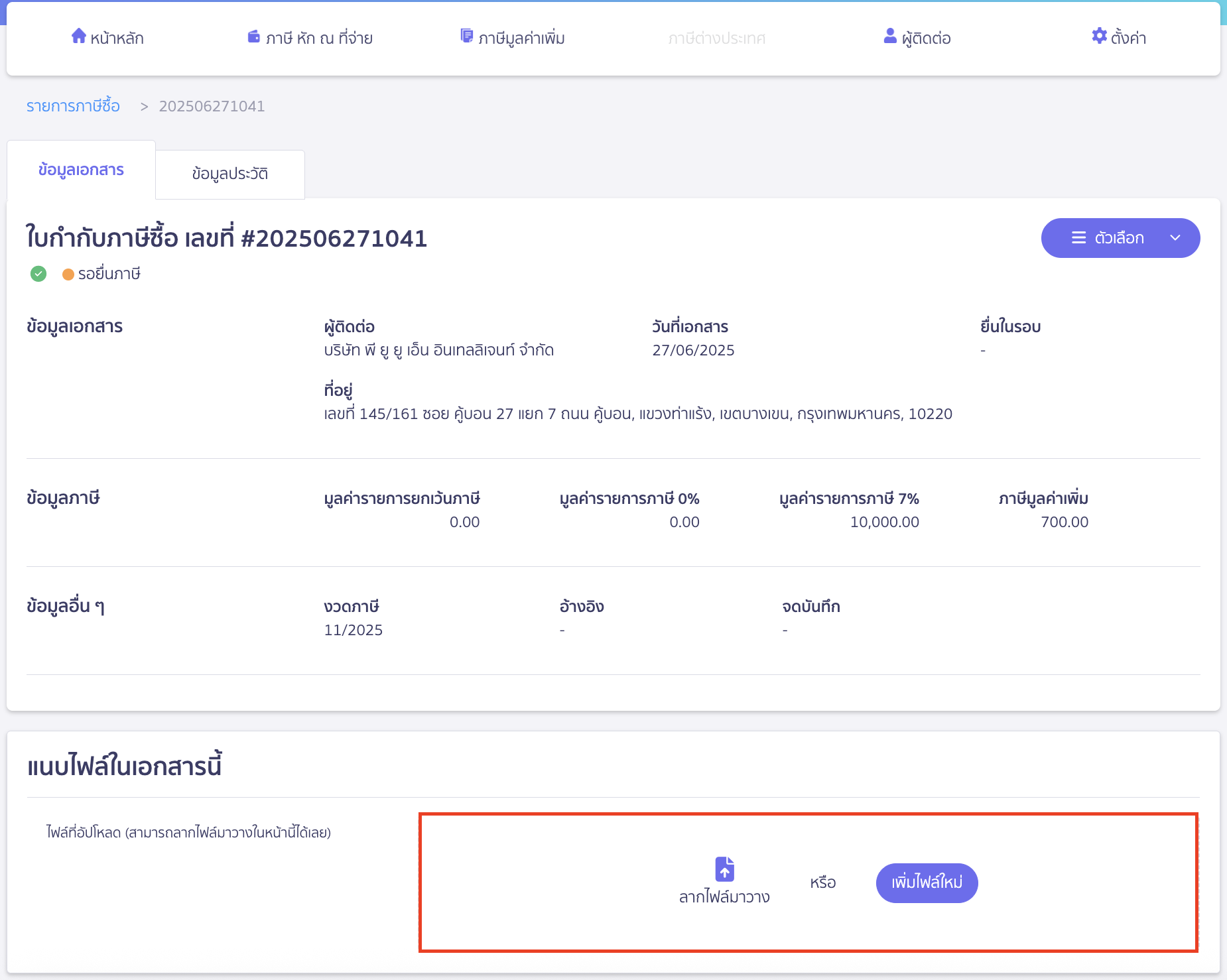Viewport: 1227px width, 980px height.
Task: Open the หน้าหลัก home icon
Action: coord(79,36)
